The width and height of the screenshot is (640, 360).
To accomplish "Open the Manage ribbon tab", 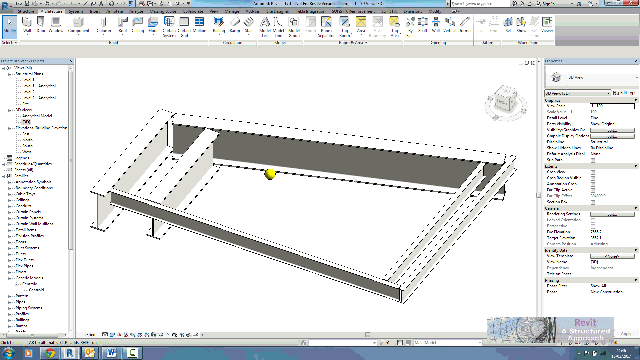I will (232, 12).
